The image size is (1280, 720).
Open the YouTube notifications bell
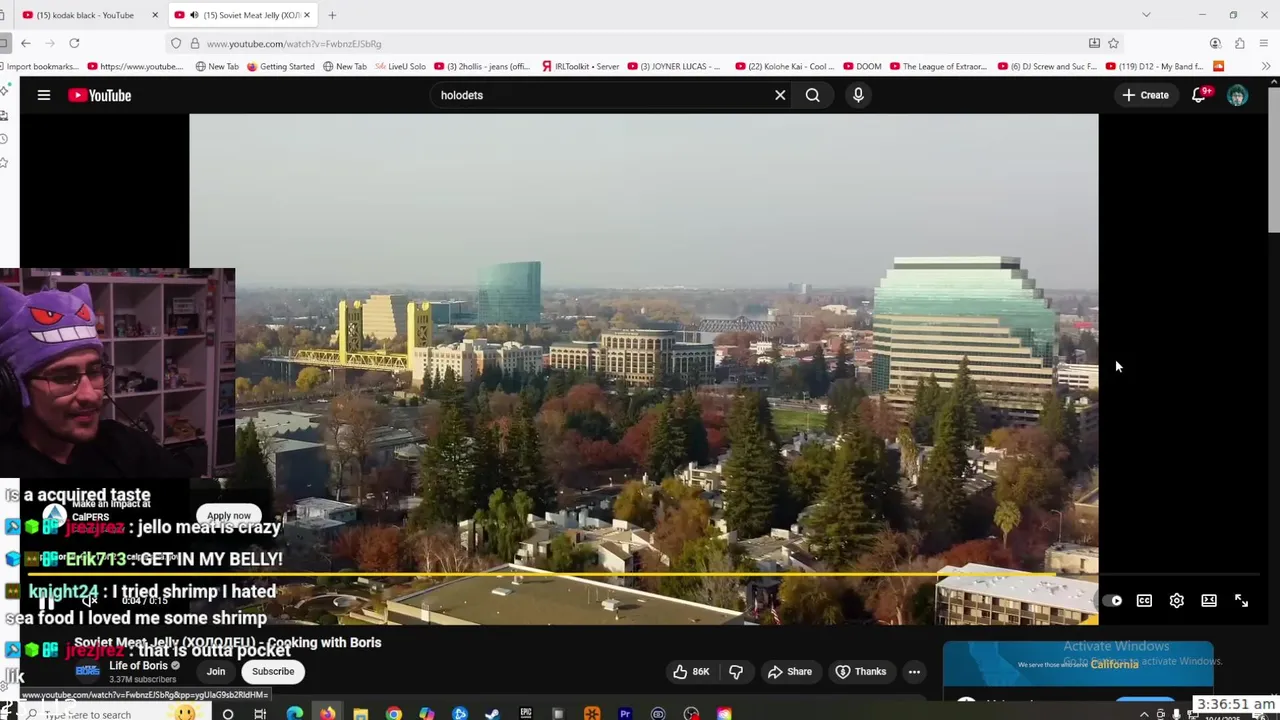[1199, 95]
